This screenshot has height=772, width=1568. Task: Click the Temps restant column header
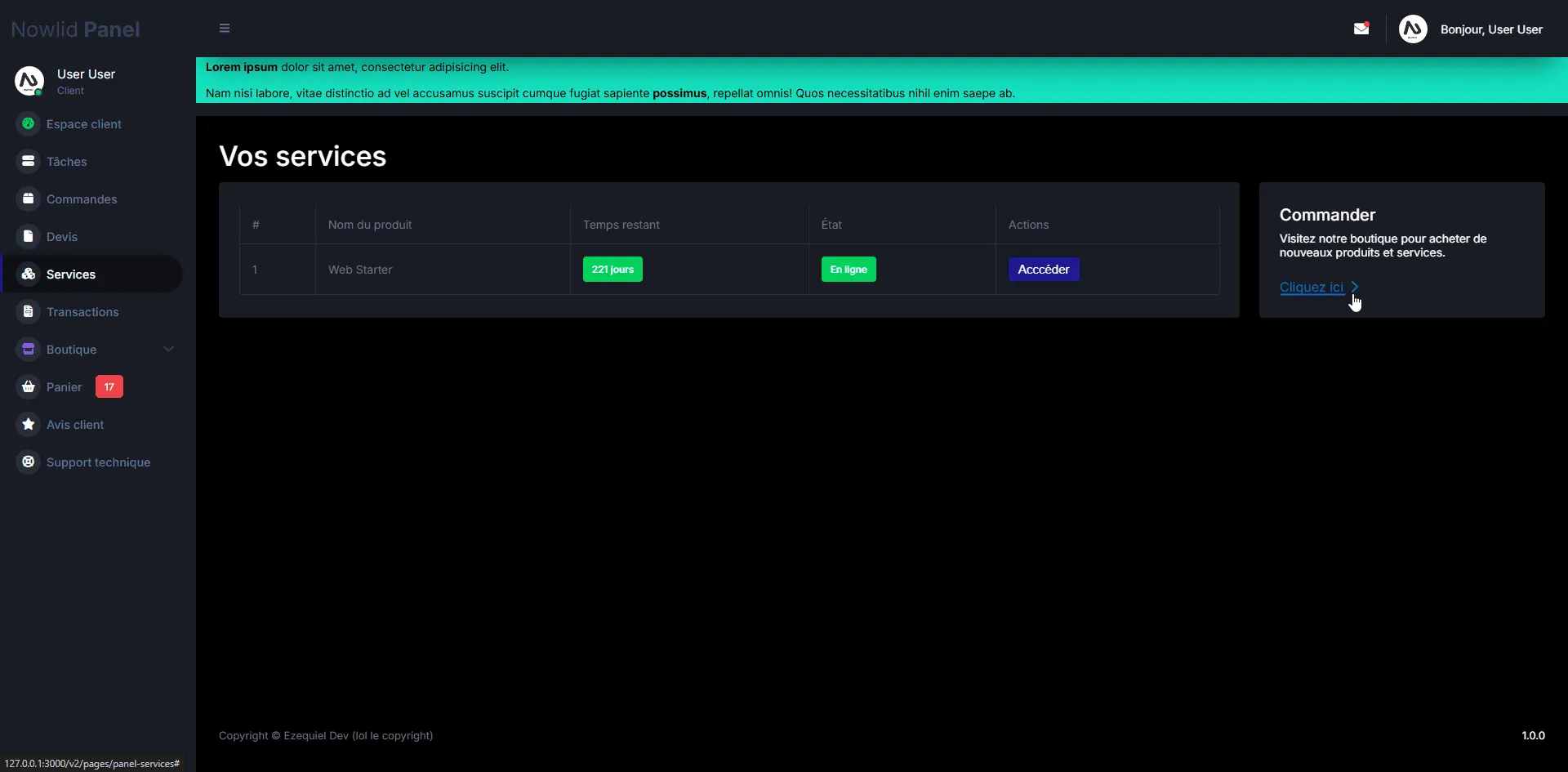621,225
